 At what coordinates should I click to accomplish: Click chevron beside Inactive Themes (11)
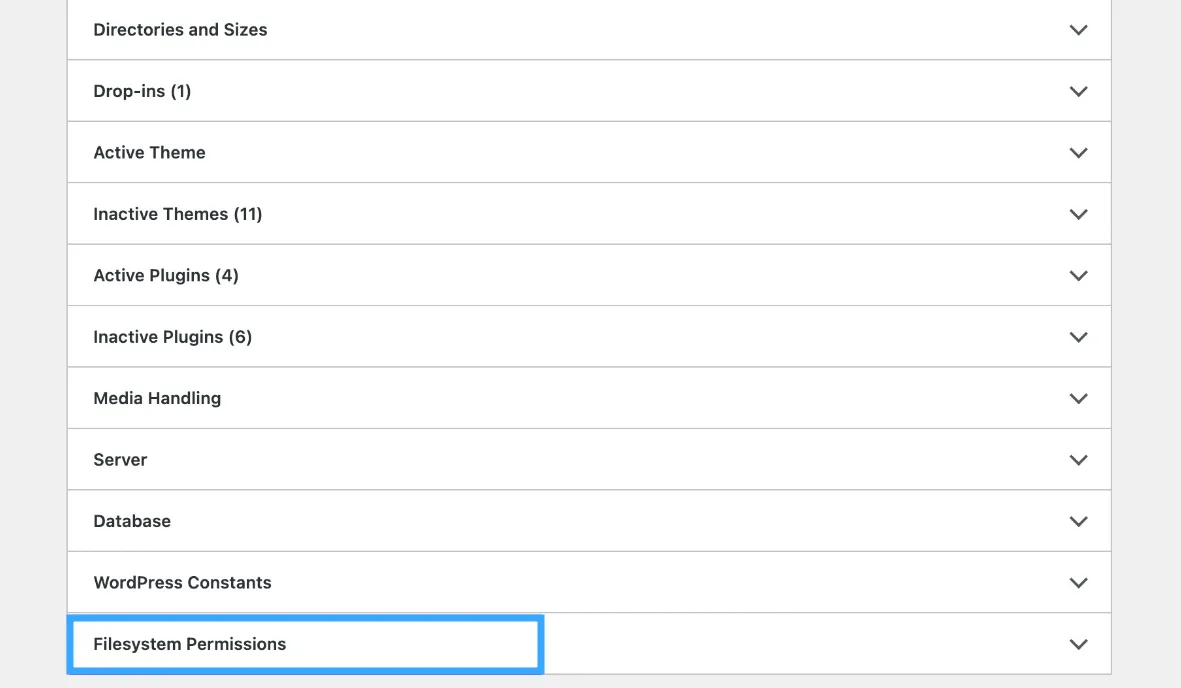click(x=1079, y=214)
